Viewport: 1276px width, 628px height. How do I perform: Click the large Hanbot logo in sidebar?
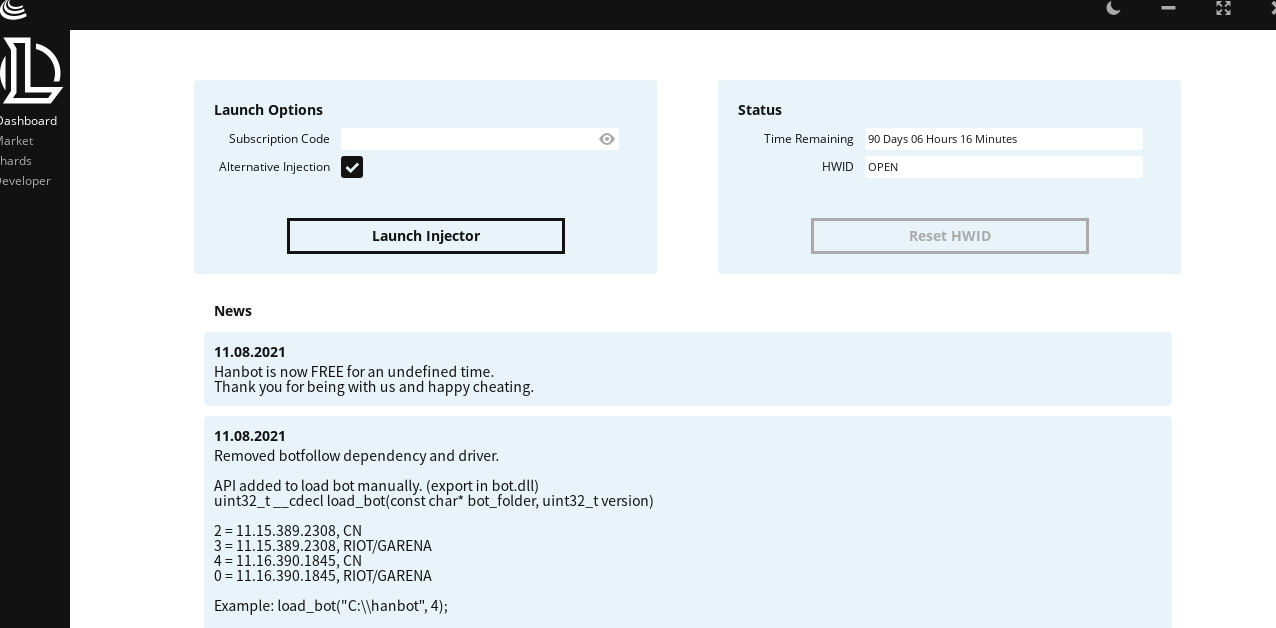[32, 70]
